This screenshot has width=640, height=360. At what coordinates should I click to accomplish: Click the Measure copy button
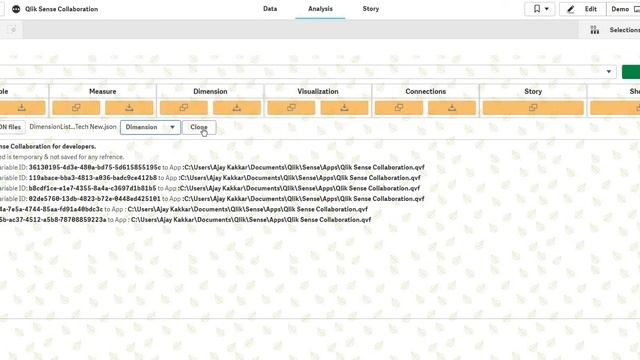76,108
